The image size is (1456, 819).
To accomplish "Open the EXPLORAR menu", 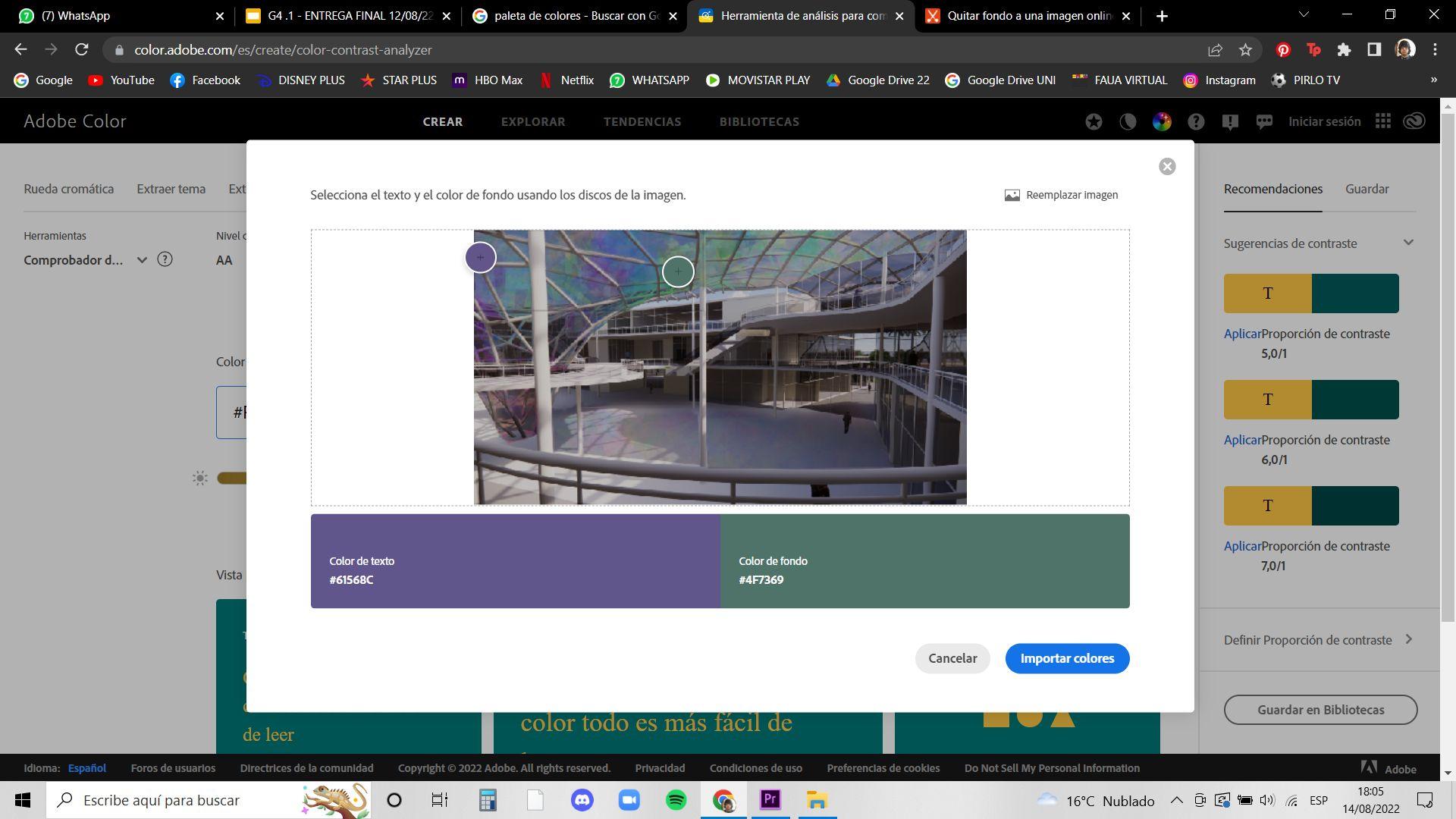I will coord(532,121).
